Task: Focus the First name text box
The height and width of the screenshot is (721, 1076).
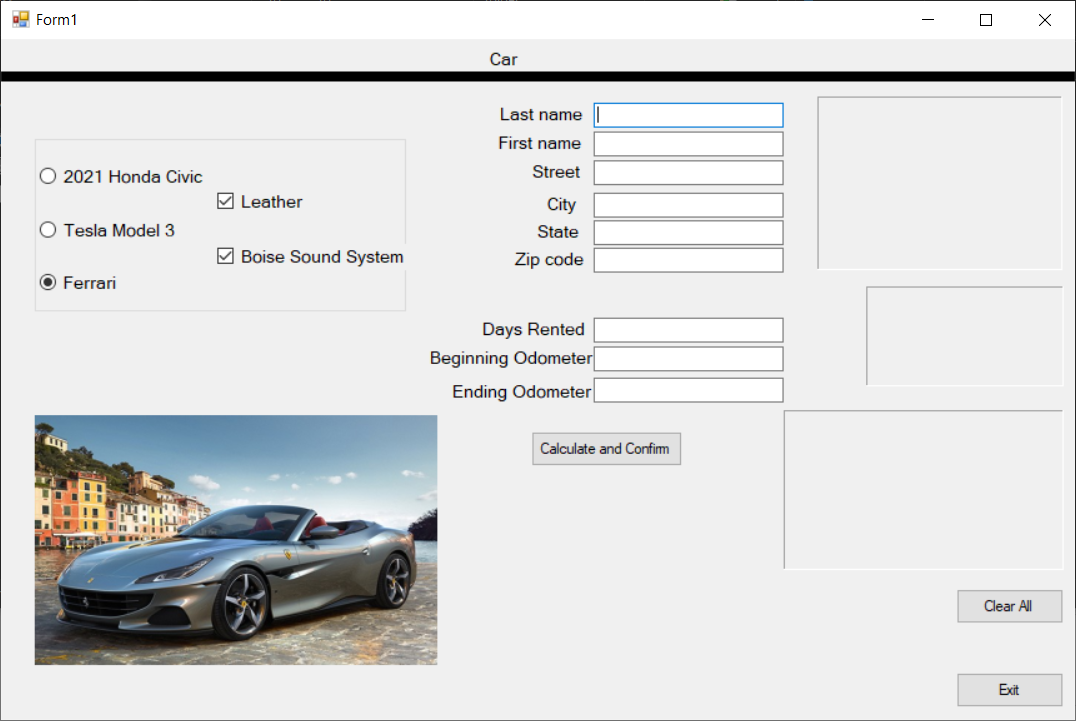Action: (688, 143)
